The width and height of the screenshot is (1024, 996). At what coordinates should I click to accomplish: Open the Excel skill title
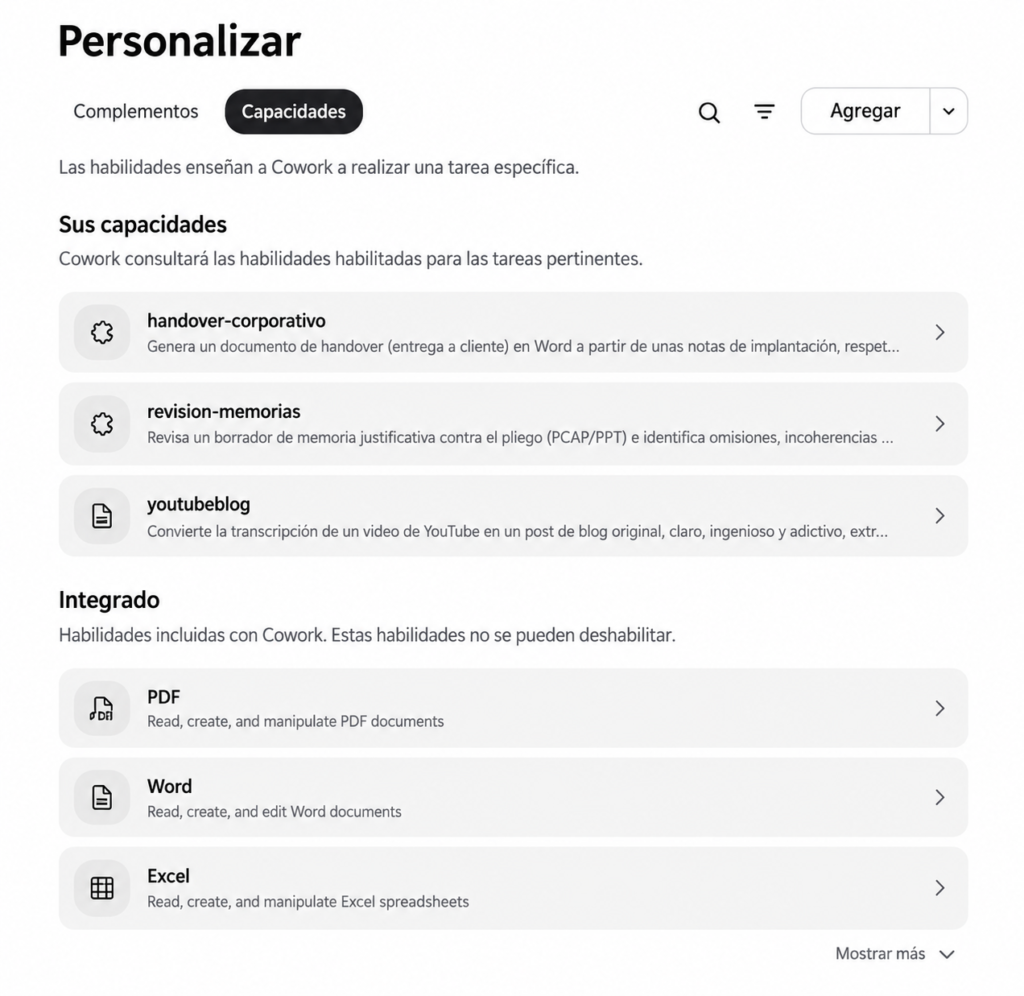pos(168,876)
